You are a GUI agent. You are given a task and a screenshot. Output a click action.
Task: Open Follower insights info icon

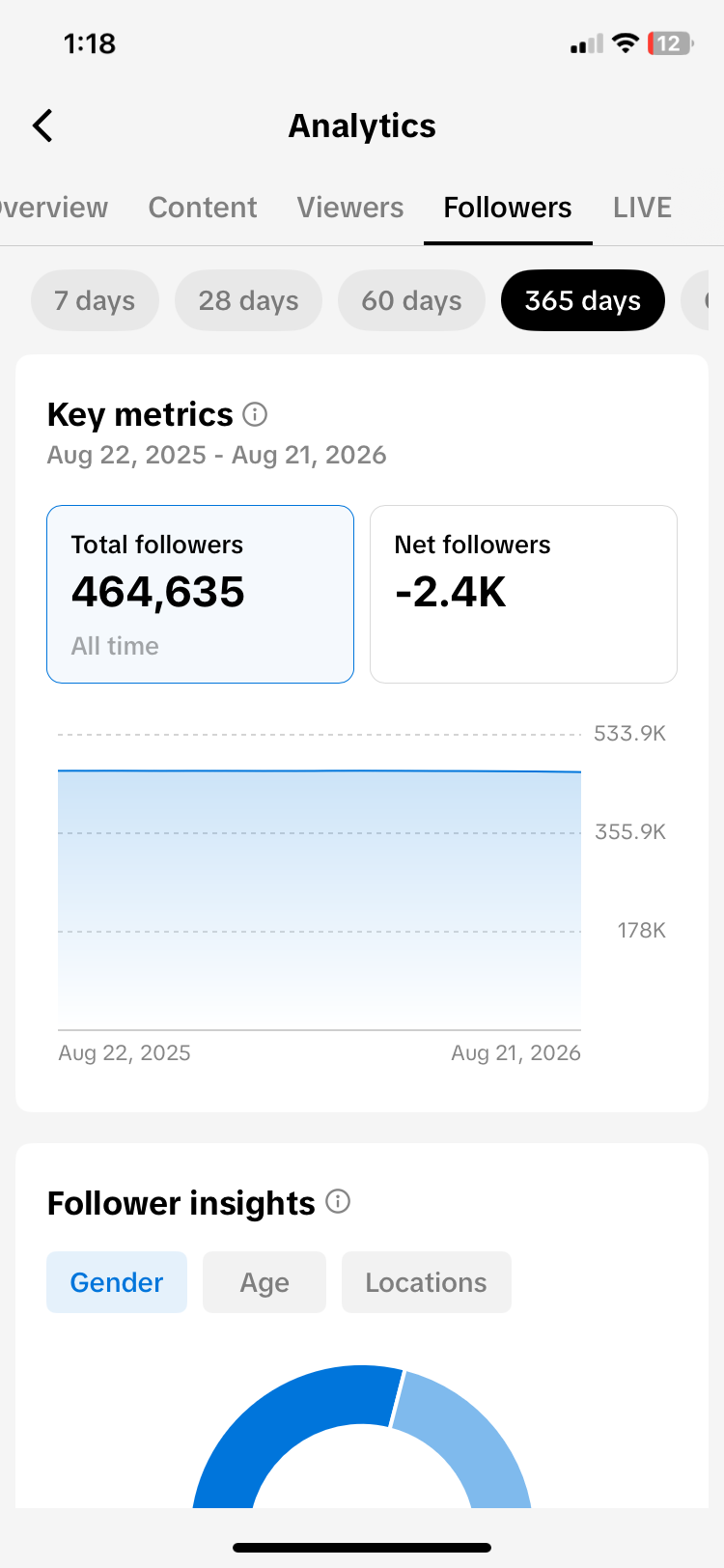[338, 1201]
